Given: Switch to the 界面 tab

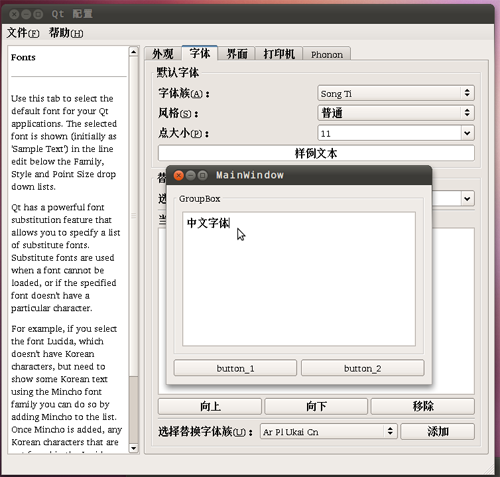Looking at the screenshot, I should point(237,54).
